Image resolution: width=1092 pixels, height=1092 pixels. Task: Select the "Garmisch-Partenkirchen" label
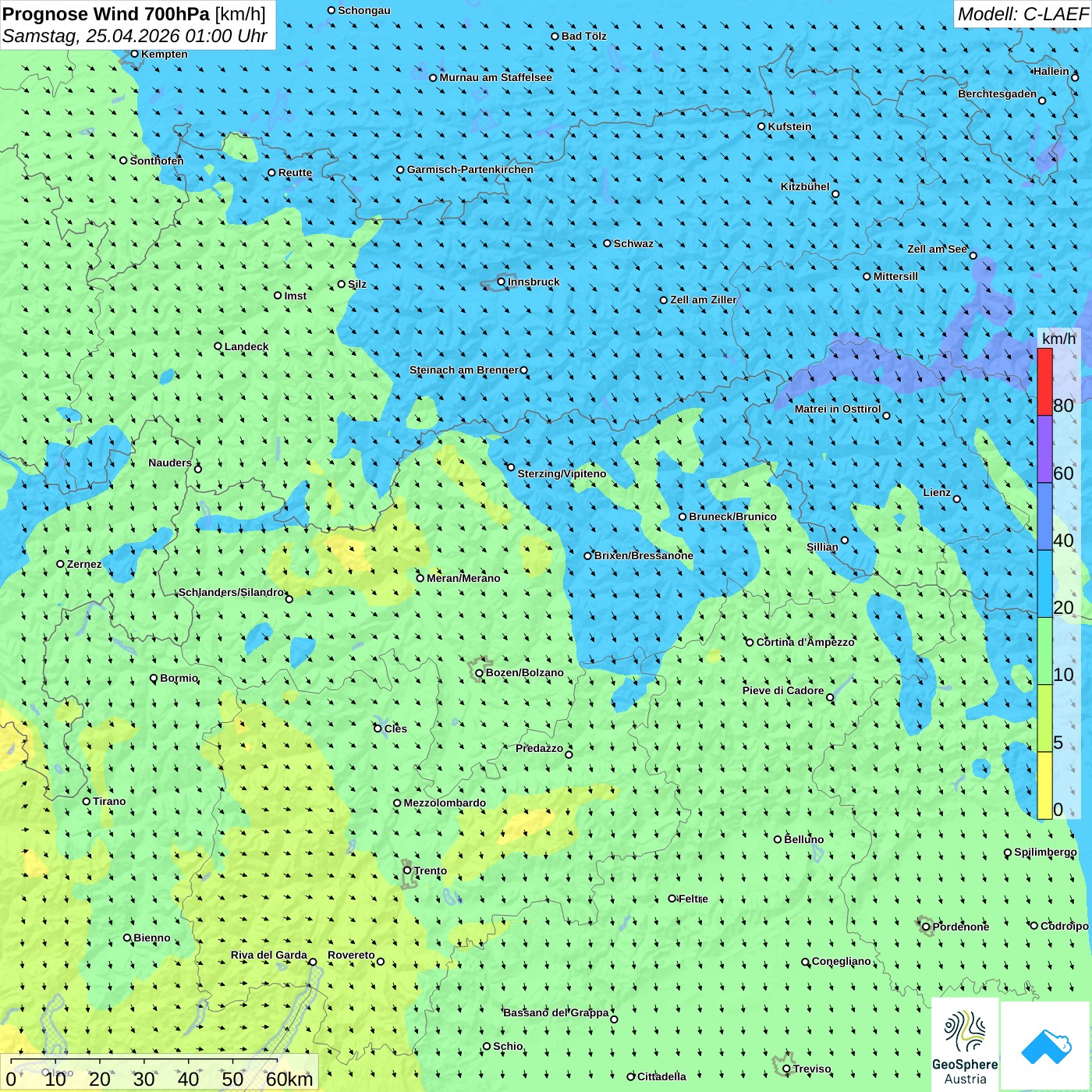coord(470,169)
